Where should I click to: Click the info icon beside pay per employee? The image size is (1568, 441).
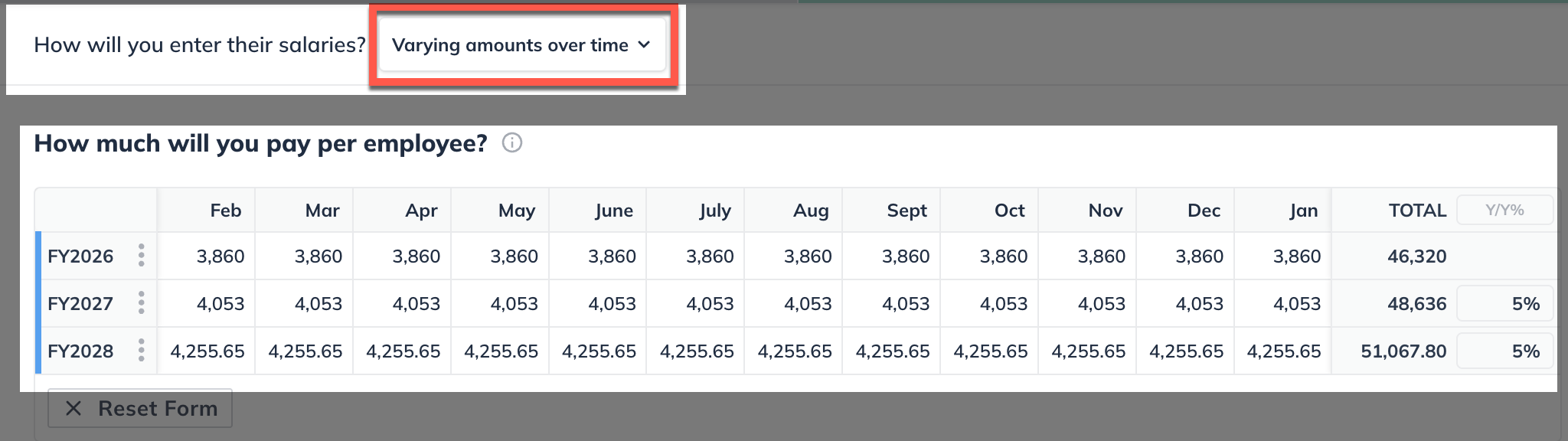(511, 143)
